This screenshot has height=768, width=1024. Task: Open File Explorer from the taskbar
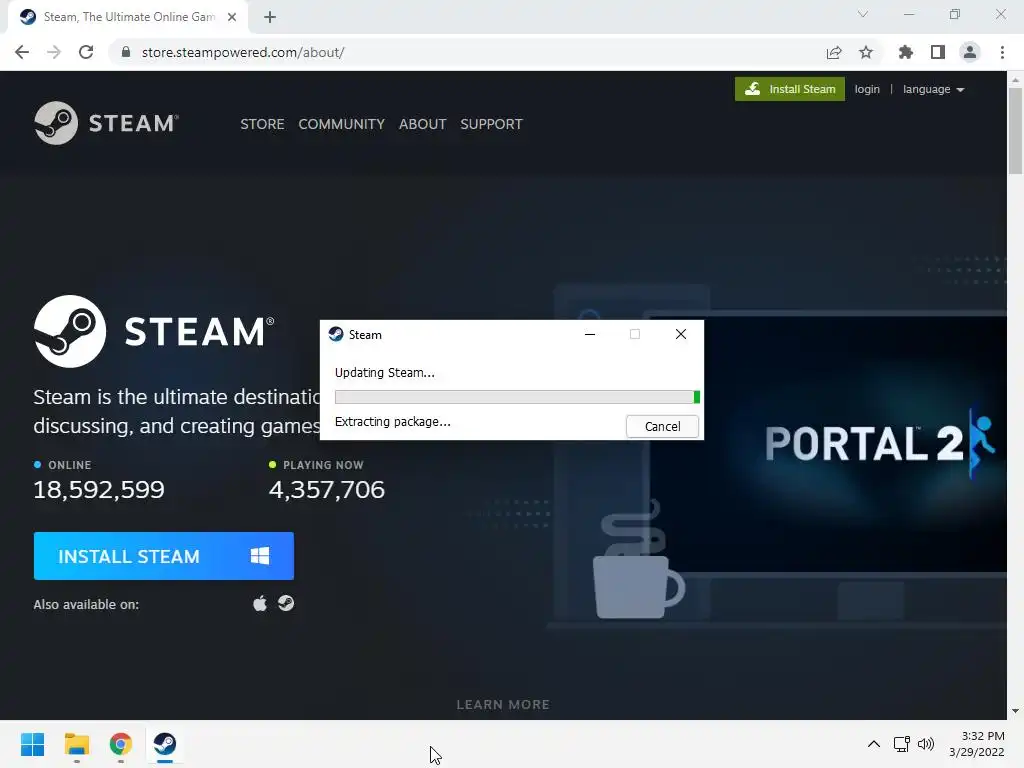(x=76, y=744)
